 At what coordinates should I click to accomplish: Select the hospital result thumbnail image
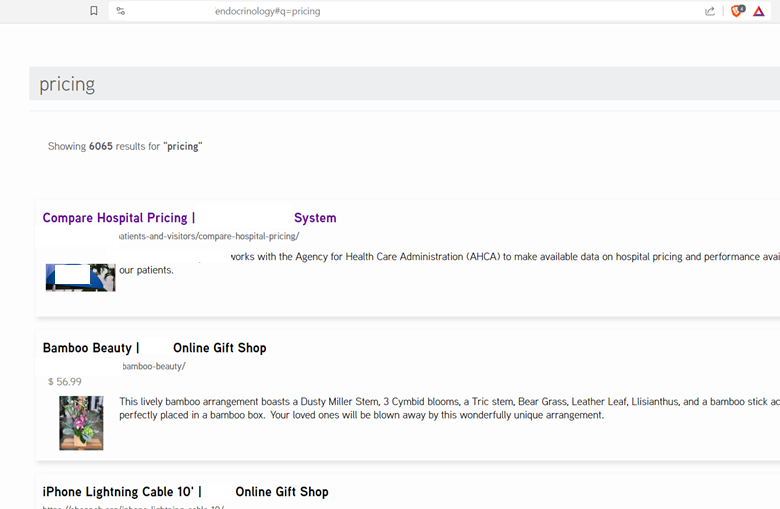tap(80, 277)
